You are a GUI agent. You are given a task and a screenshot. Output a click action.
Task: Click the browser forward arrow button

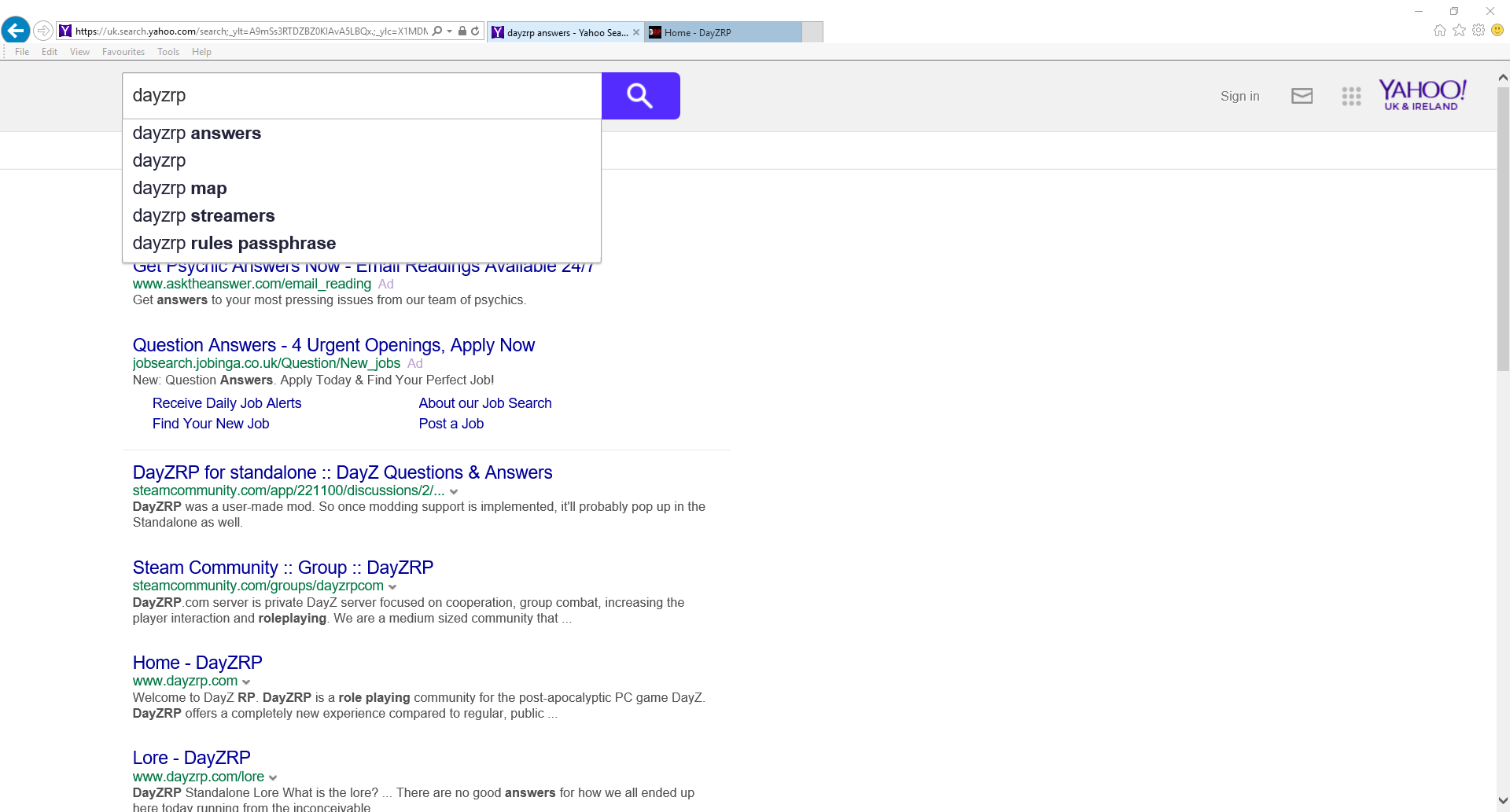pyautogui.click(x=43, y=31)
